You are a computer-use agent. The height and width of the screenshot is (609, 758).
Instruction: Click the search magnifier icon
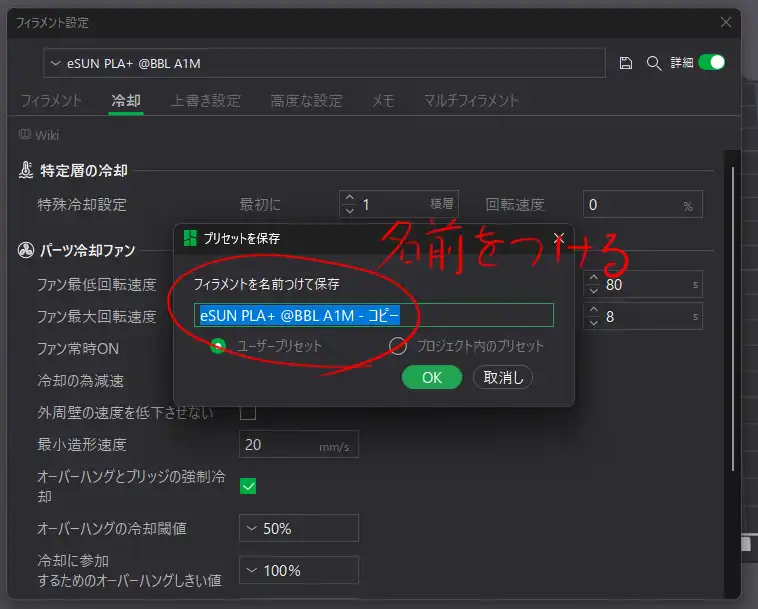(x=654, y=63)
